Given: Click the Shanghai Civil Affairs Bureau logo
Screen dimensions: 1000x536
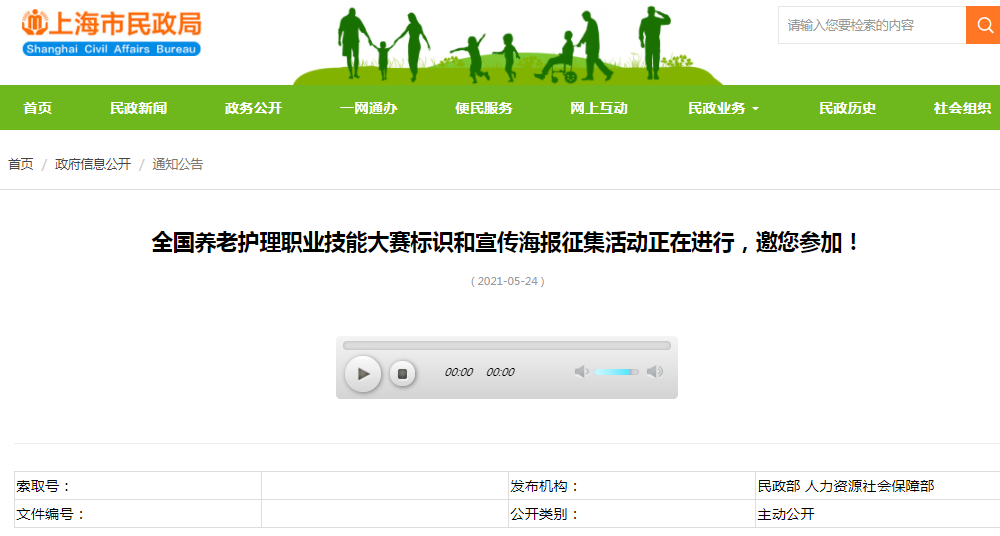Looking at the screenshot, I should pyautogui.click(x=112, y=33).
